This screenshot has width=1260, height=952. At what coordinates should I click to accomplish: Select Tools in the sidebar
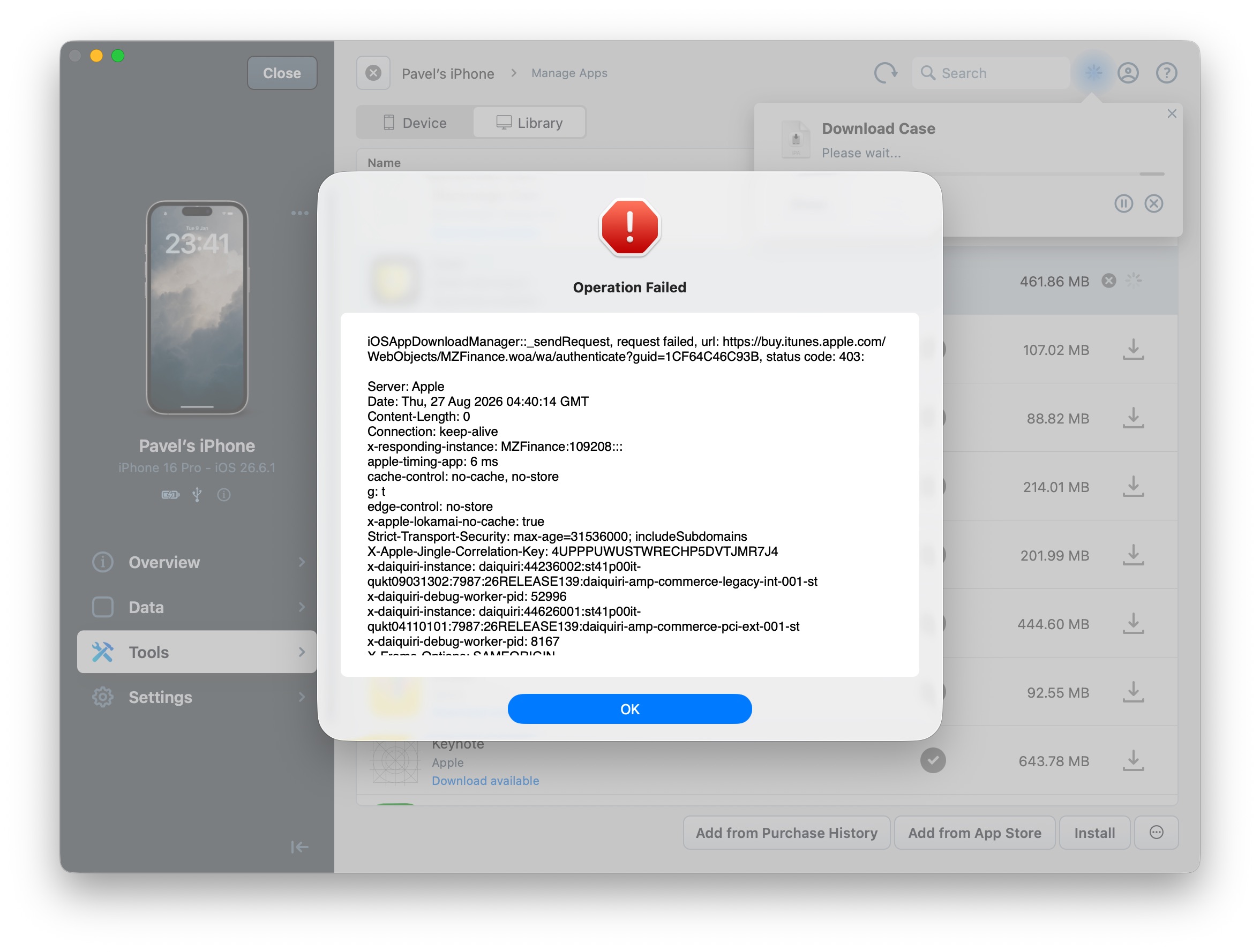pyautogui.click(x=197, y=652)
